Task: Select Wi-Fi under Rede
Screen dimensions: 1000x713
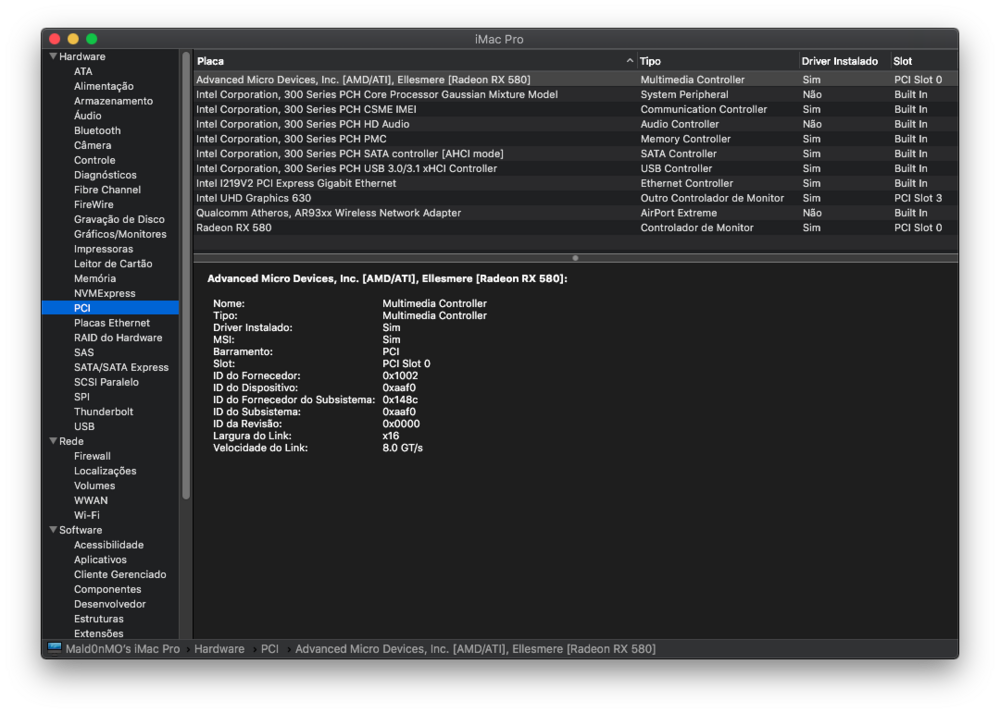Action: 86,516
